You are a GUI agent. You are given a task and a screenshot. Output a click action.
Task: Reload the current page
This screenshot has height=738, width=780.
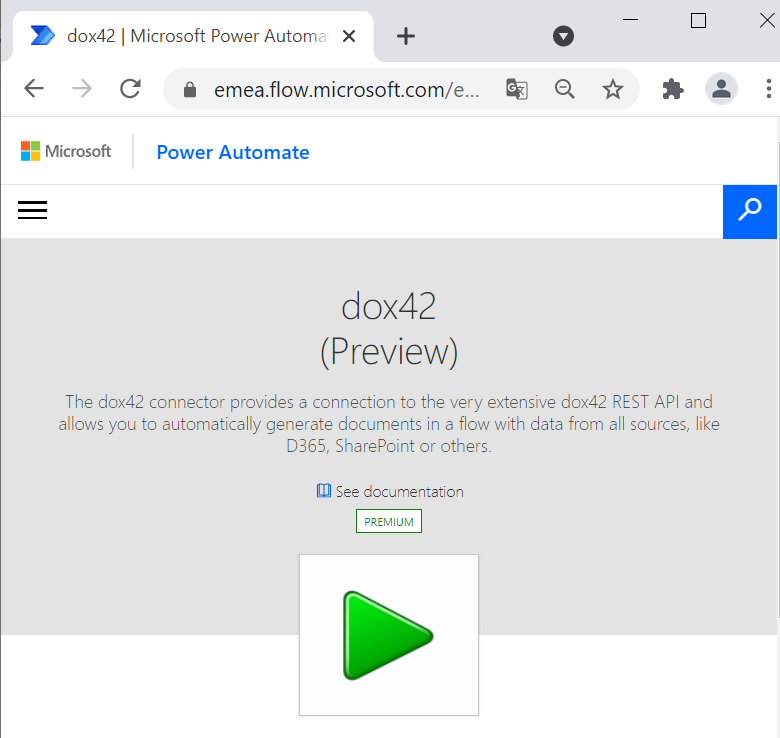(x=130, y=89)
